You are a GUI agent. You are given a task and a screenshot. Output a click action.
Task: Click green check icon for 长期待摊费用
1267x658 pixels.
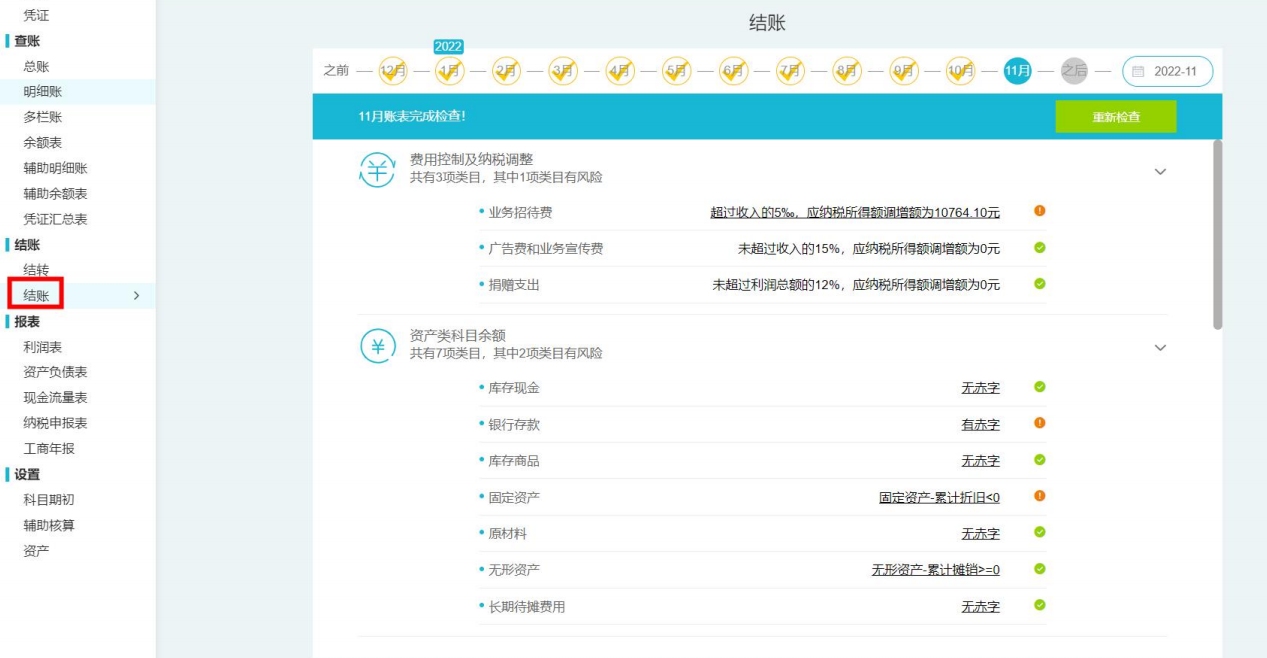coord(1040,605)
